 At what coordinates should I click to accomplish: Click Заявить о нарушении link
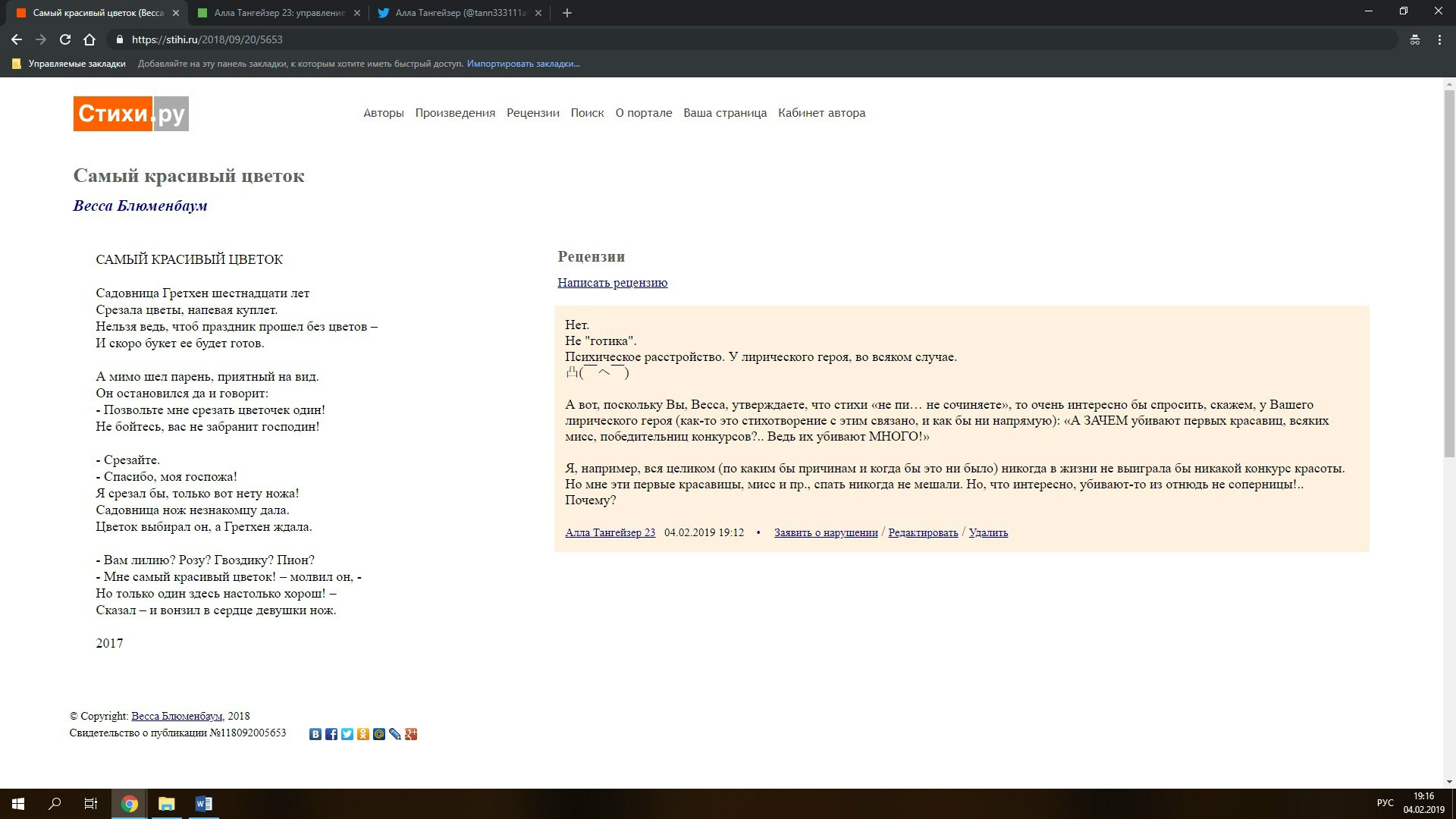click(826, 532)
